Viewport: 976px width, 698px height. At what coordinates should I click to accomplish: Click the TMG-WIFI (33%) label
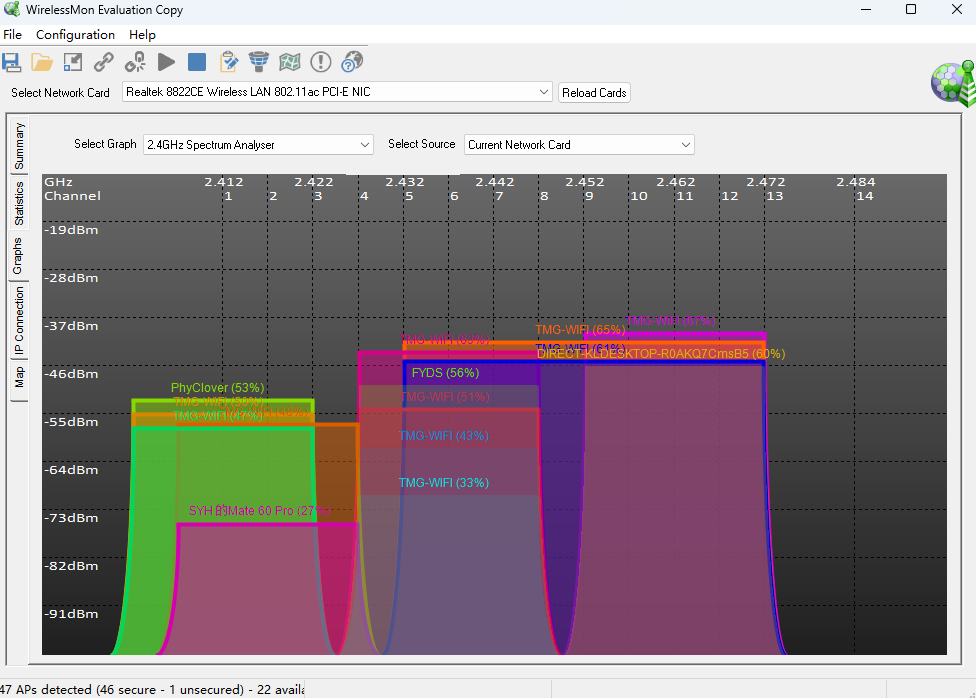coord(444,483)
